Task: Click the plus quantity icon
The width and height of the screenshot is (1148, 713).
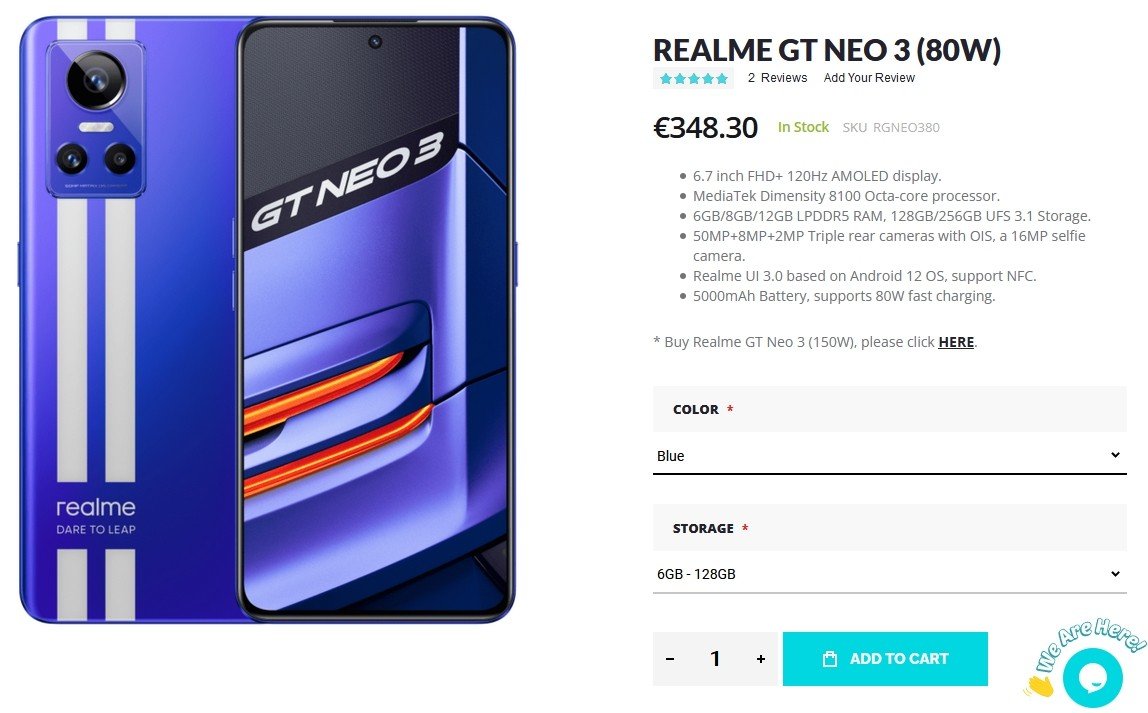Action: point(761,659)
